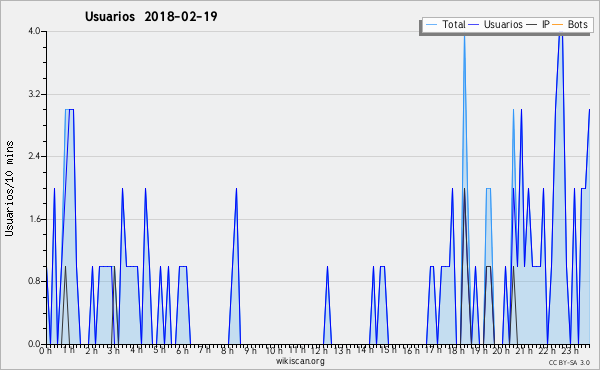
Task: Click the 'CC BY-SA 3.0' license text
Action: 569,362
